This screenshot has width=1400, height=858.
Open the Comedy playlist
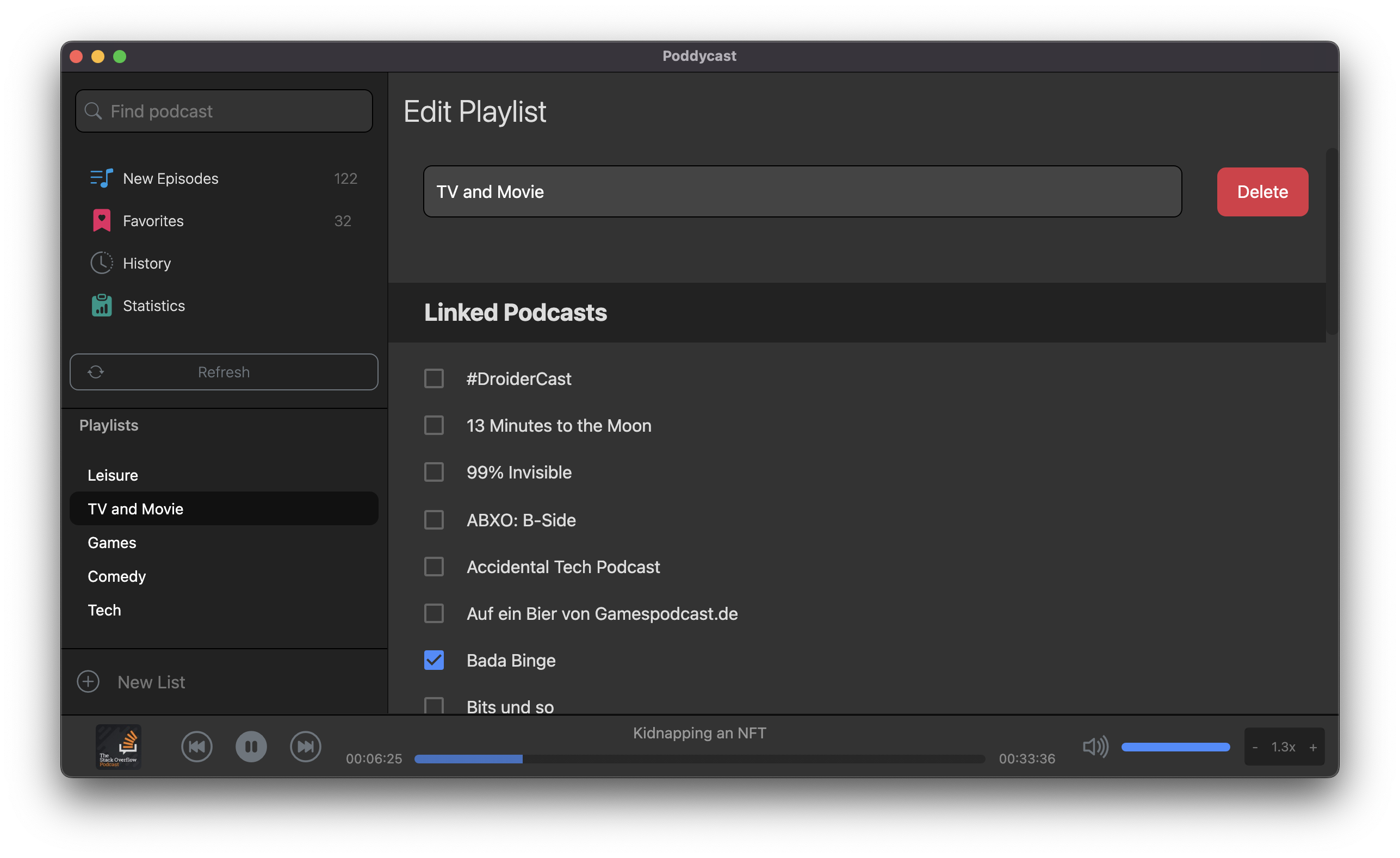(116, 576)
